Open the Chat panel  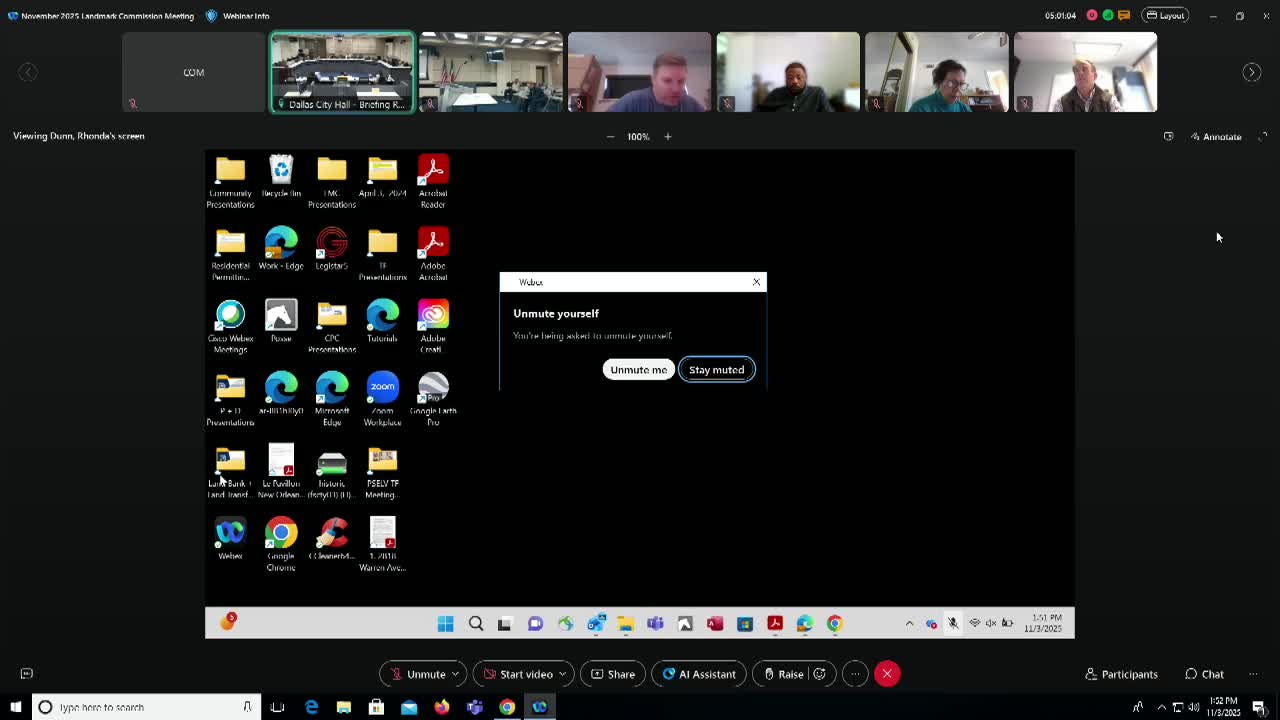tap(1204, 674)
